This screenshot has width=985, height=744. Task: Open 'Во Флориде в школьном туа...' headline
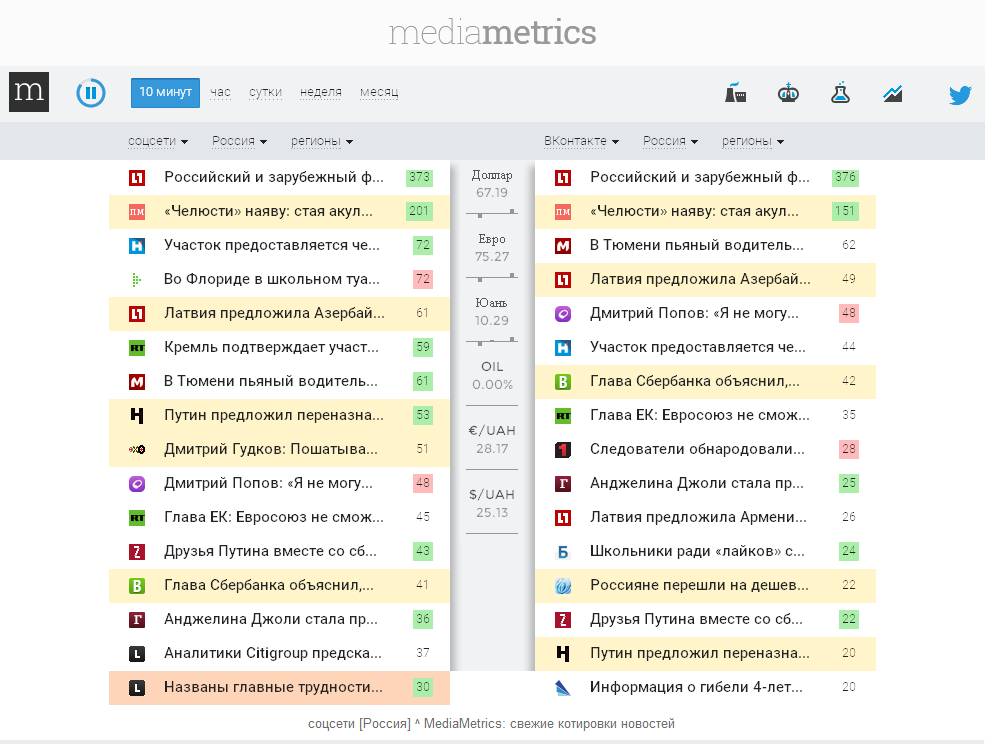click(x=272, y=279)
